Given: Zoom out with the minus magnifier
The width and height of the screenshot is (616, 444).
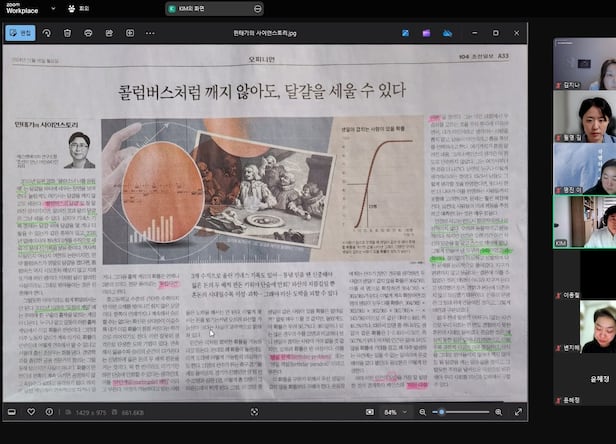Looking at the screenshot, I should coord(424,411).
